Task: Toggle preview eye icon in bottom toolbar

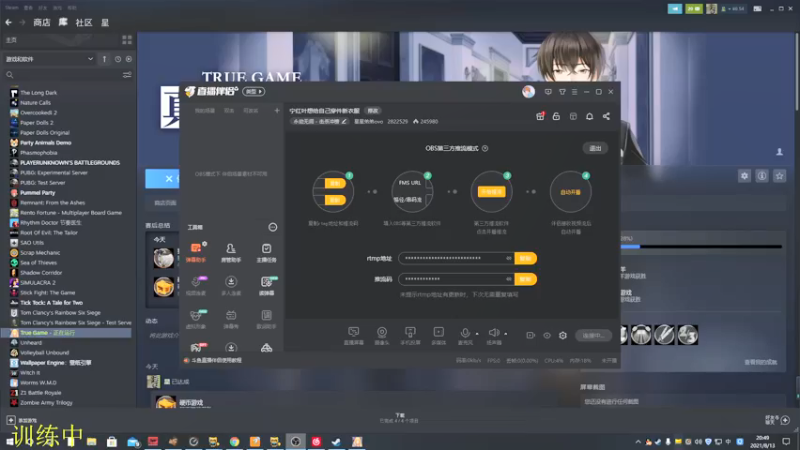Action: click(546, 335)
